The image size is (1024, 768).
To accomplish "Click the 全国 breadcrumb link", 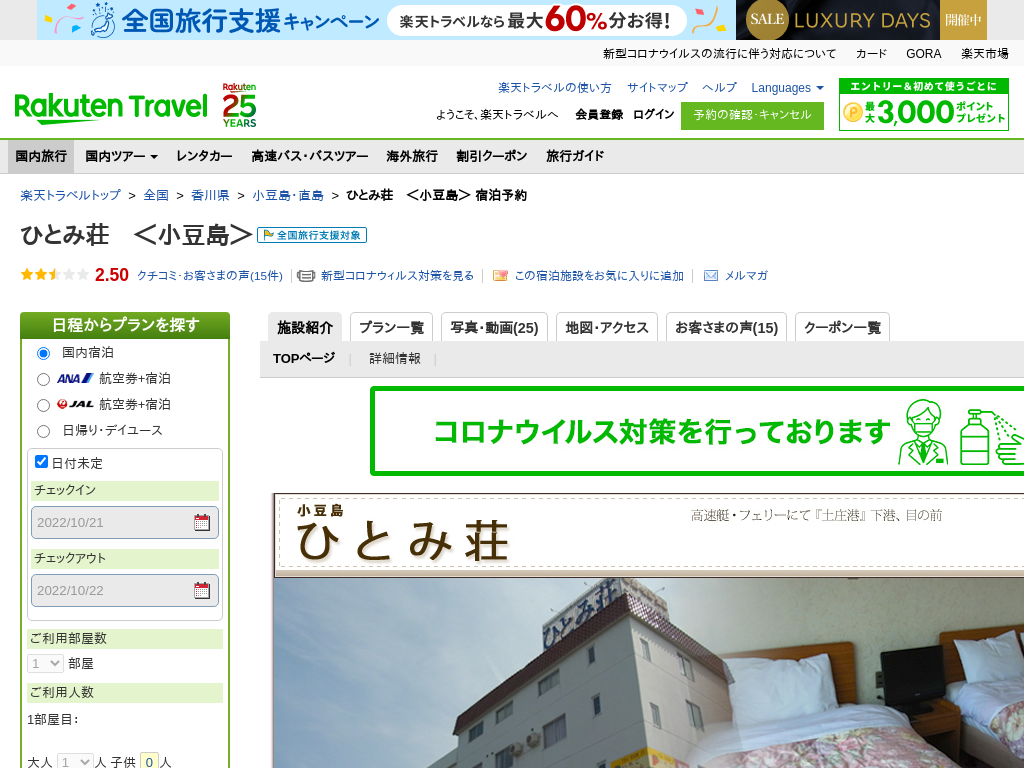I will click(156, 195).
